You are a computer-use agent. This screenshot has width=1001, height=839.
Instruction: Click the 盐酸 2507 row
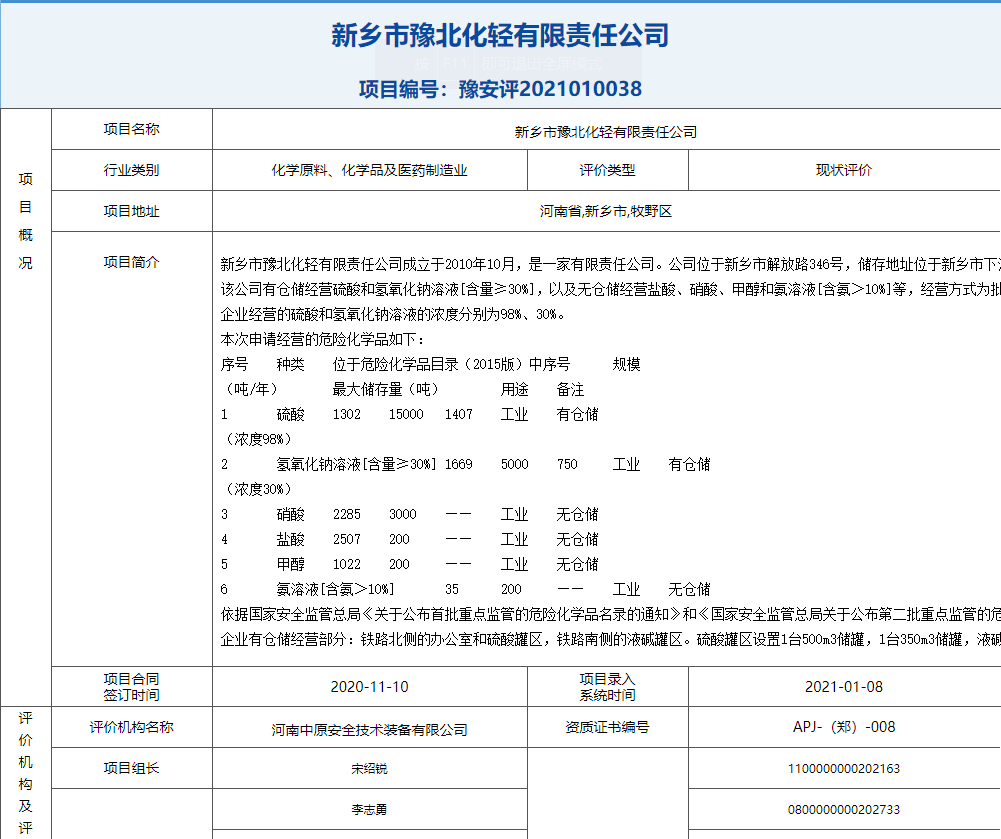(409, 539)
